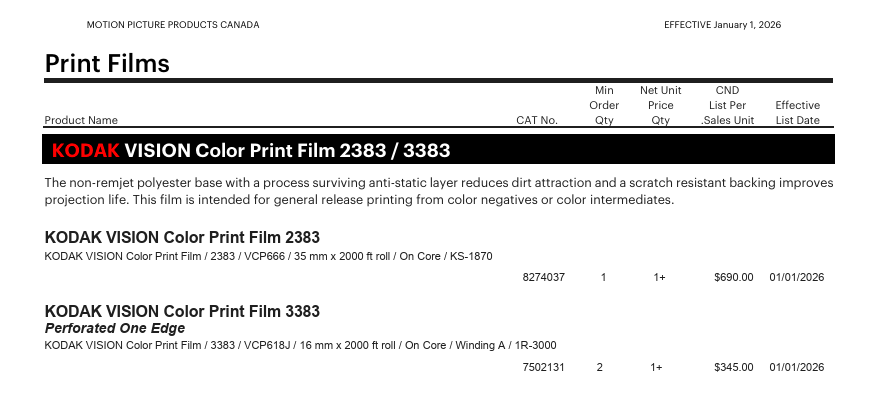Click the Min Order Qty column header
This screenshot has width=890, height=408.
[x=604, y=105]
